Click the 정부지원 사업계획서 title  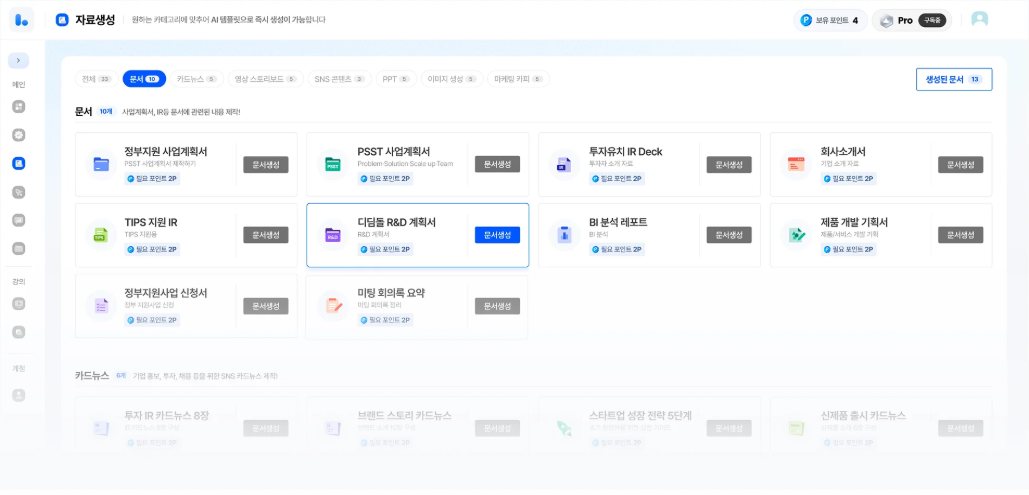pyautogui.click(x=166, y=152)
